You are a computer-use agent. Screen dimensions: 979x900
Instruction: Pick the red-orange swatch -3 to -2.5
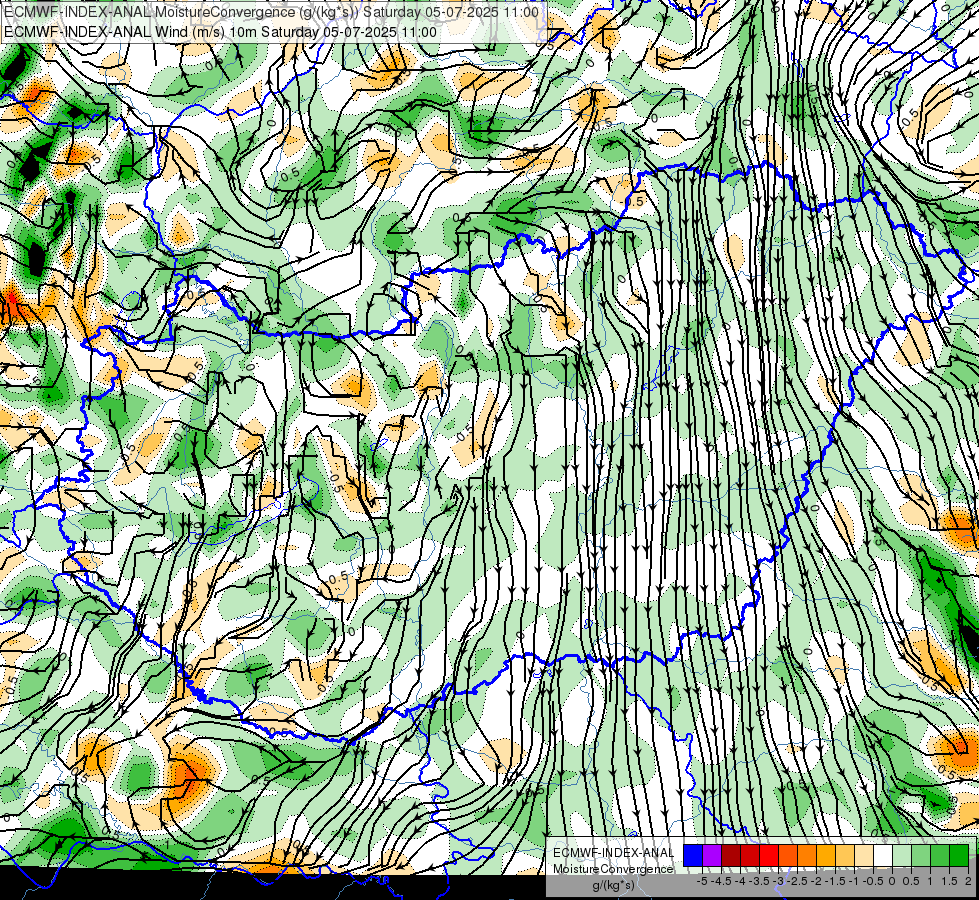click(788, 855)
